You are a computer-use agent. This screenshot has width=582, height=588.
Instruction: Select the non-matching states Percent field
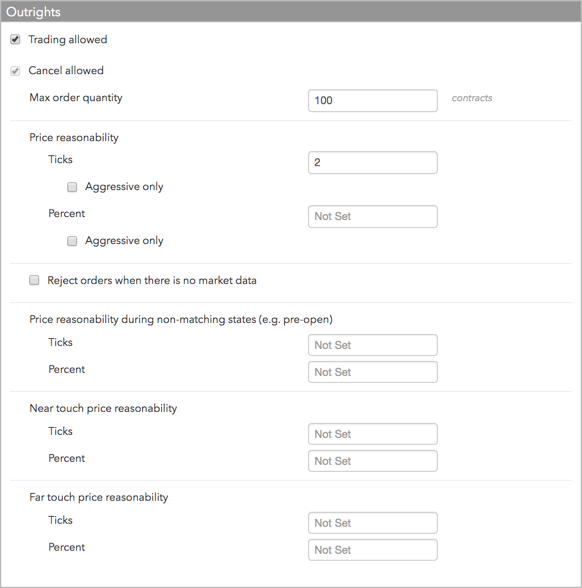tap(373, 372)
